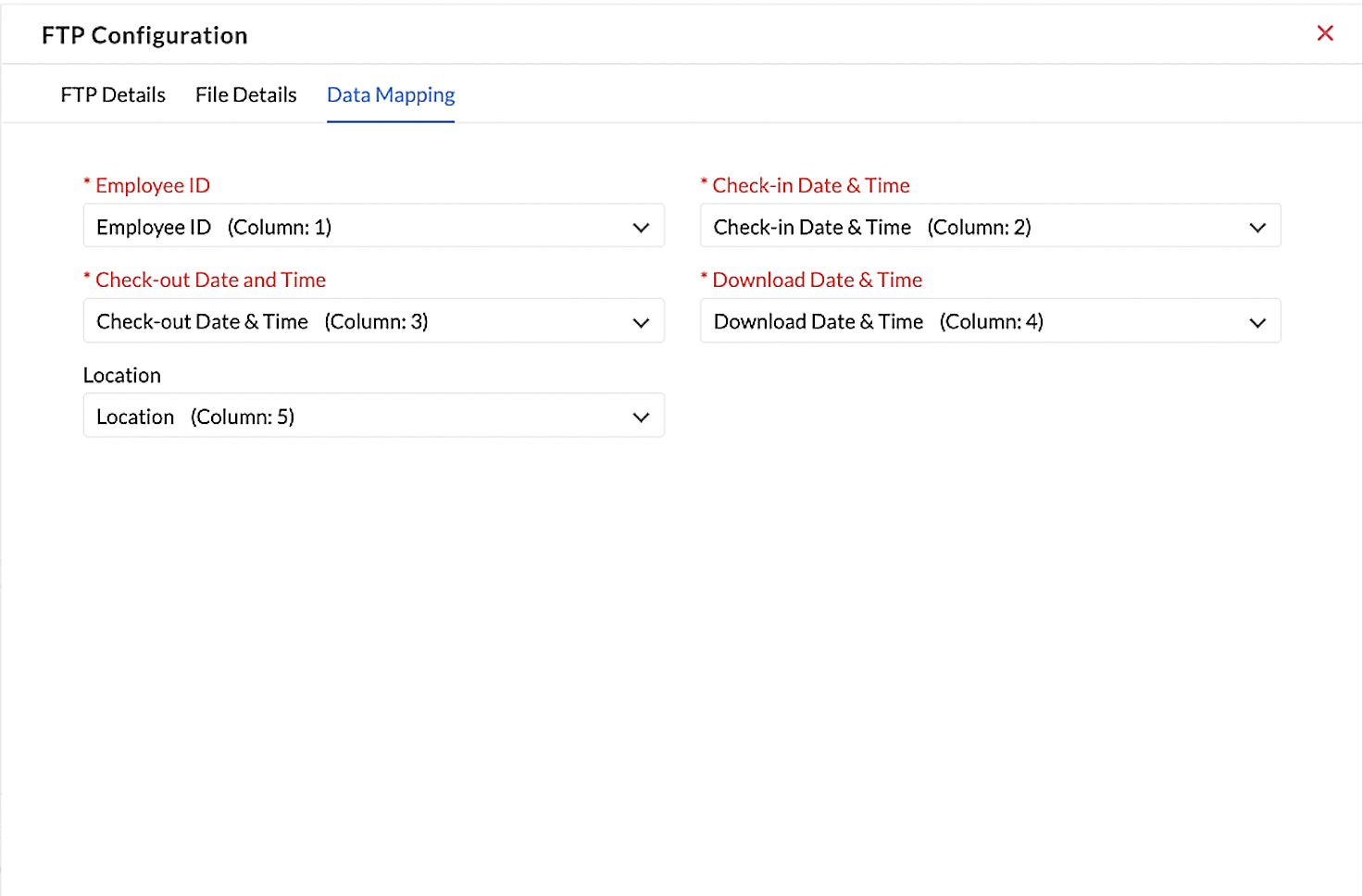
Task: Switch to the FTP Details tab
Action: (x=113, y=94)
